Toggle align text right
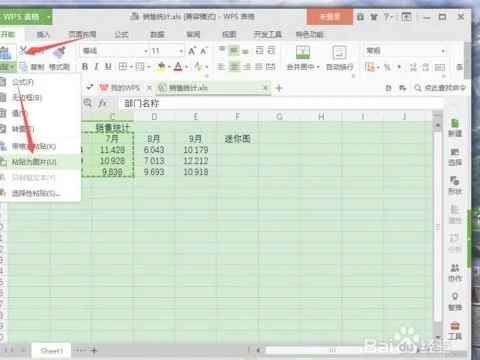Viewport: 480px width, 360px height. 247,67
